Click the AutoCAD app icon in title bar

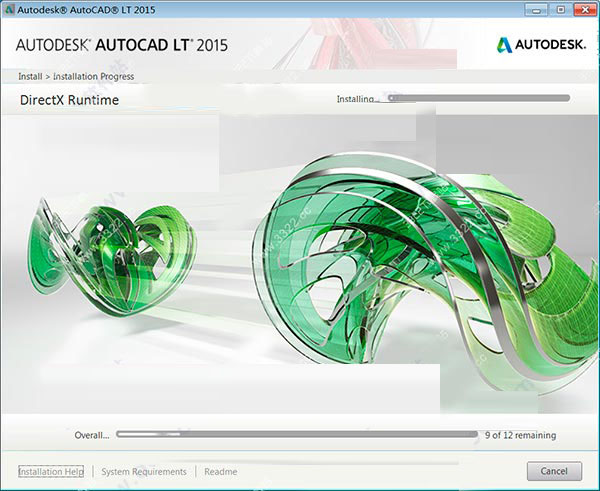tap(8, 9)
